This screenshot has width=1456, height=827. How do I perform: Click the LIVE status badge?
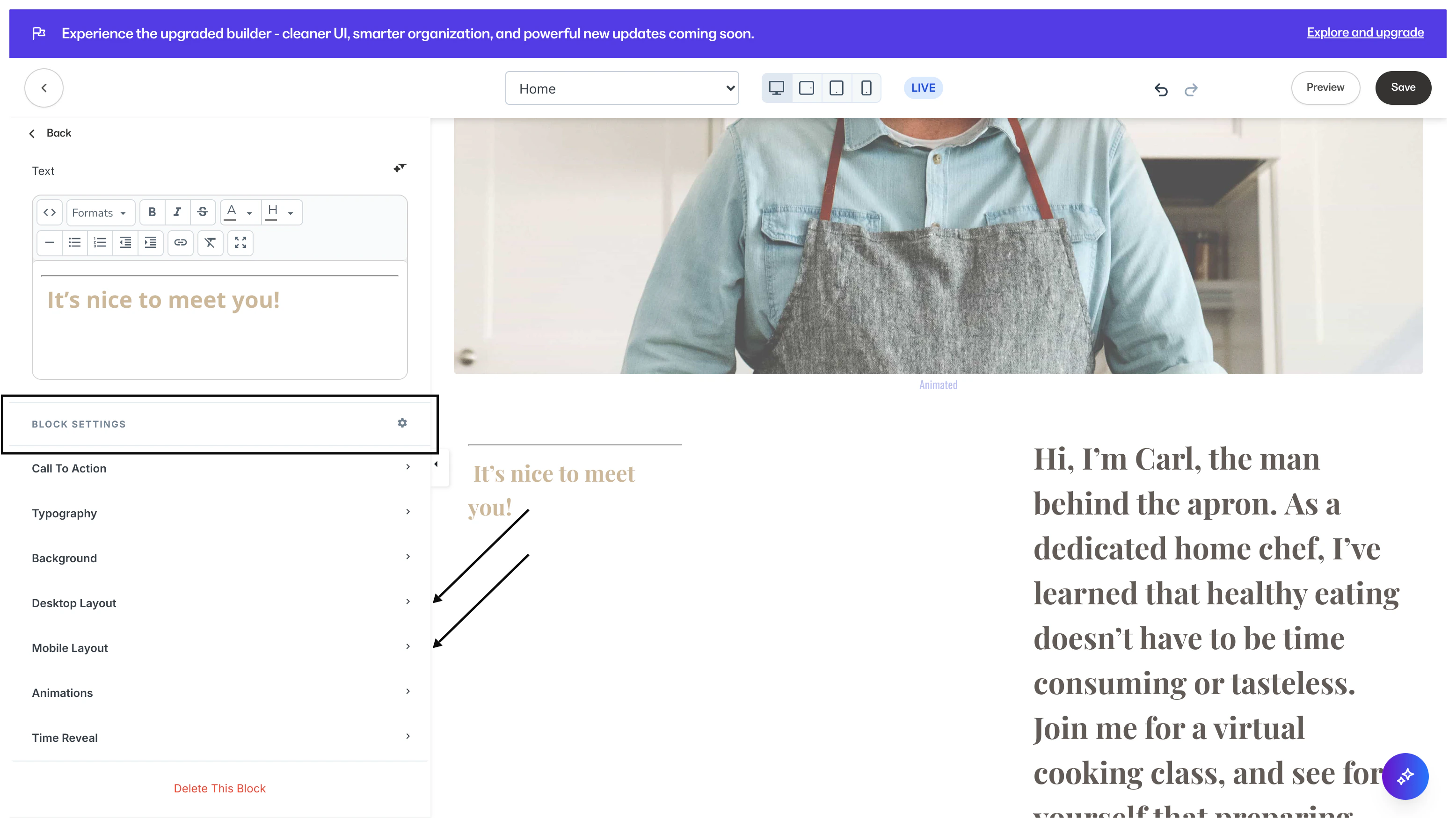tap(923, 88)
